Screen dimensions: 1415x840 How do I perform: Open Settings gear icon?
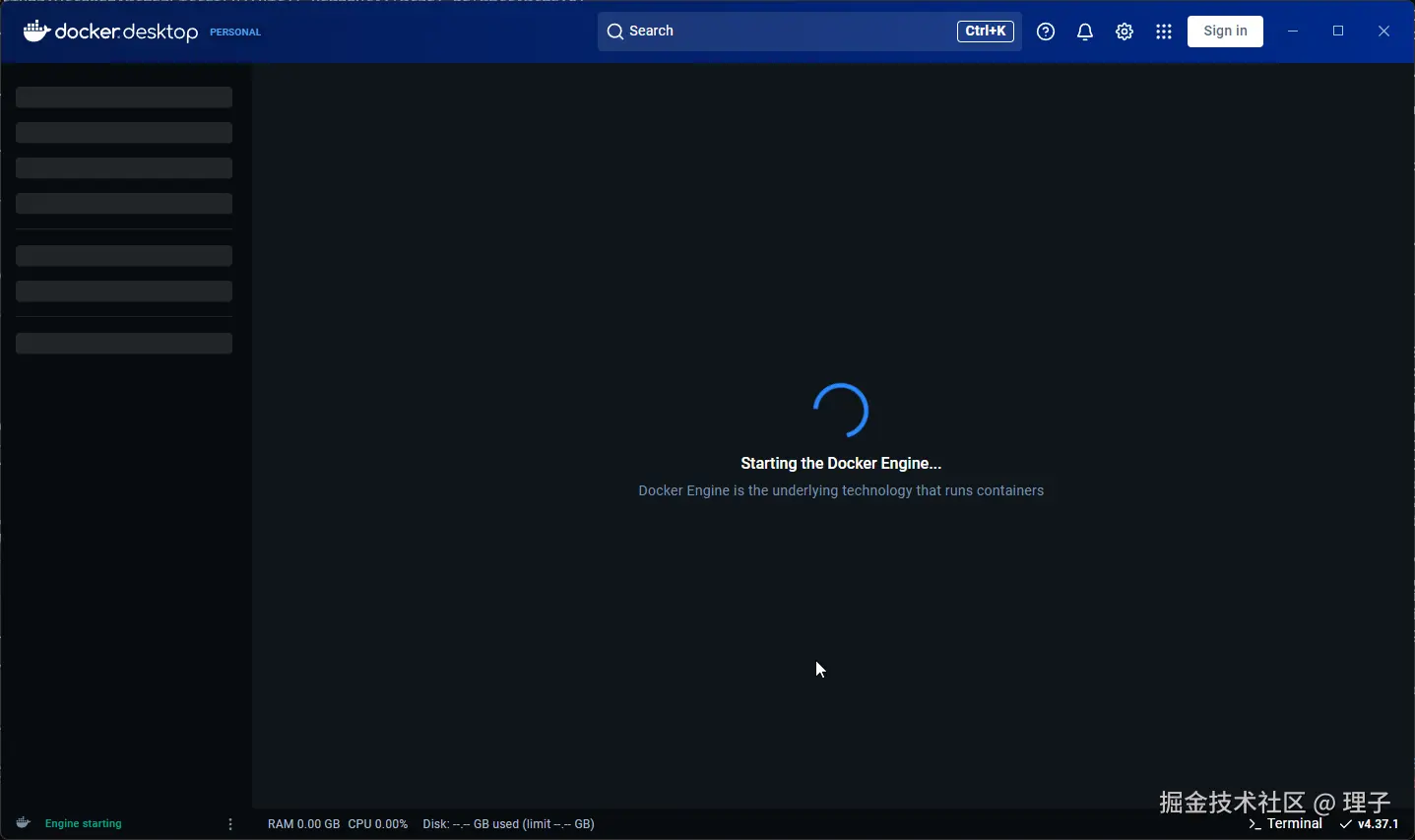(x=1125, y=32)
